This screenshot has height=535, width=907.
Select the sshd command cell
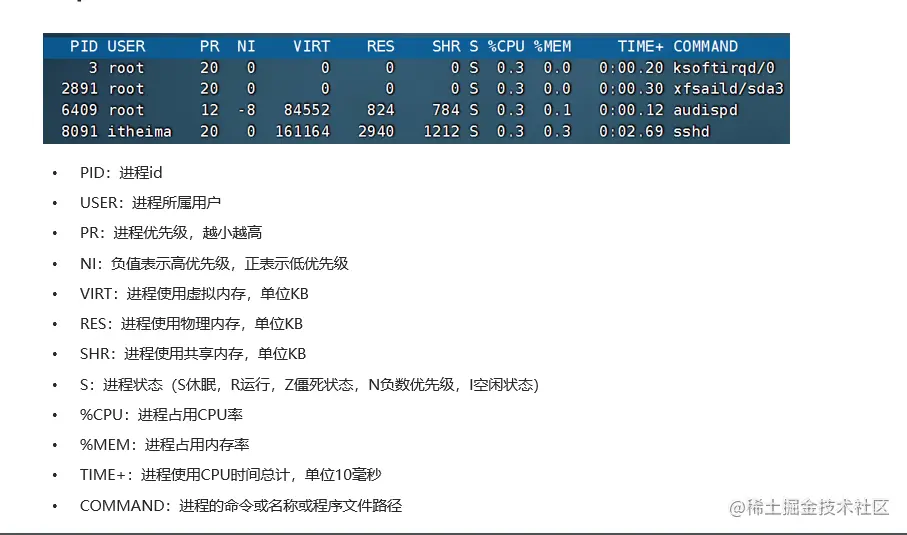pos(691,131)
